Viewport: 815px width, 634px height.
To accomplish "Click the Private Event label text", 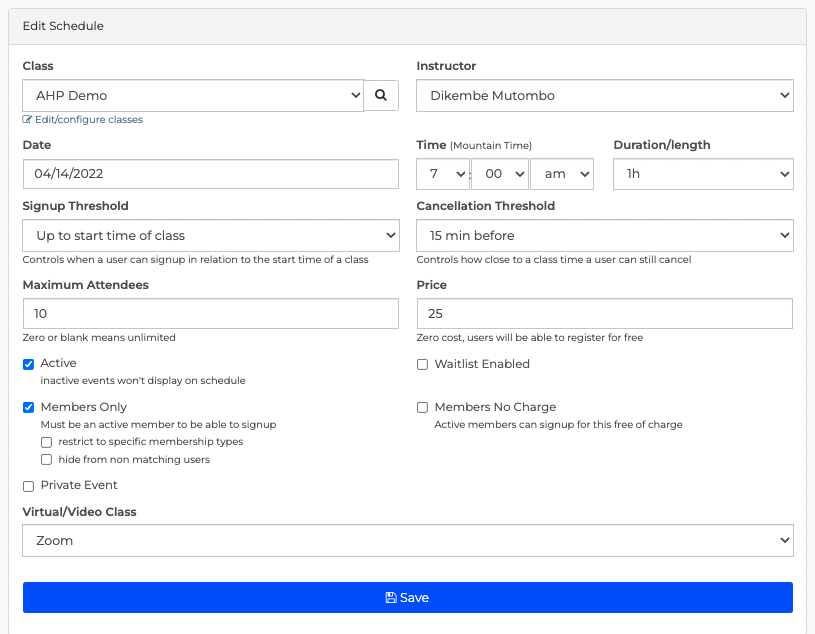I will pyautogui.click(x=79, y=485).
